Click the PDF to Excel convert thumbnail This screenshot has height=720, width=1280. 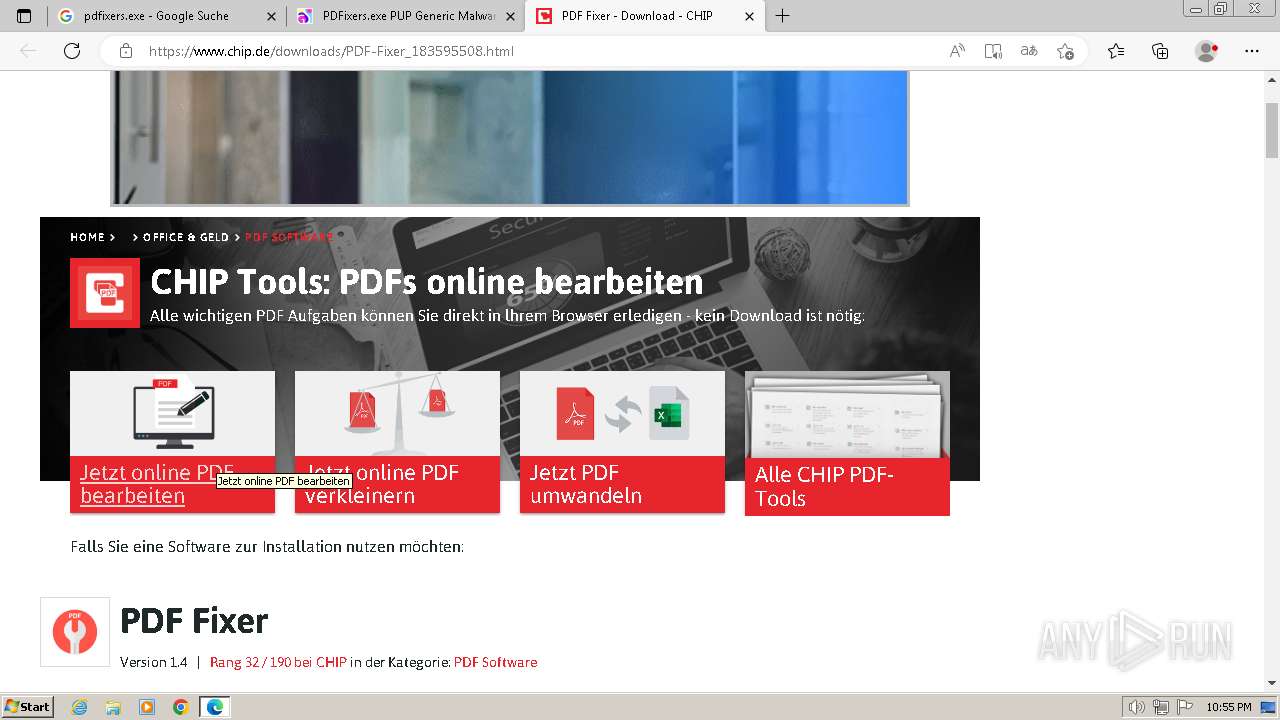[x=622, y=414]
